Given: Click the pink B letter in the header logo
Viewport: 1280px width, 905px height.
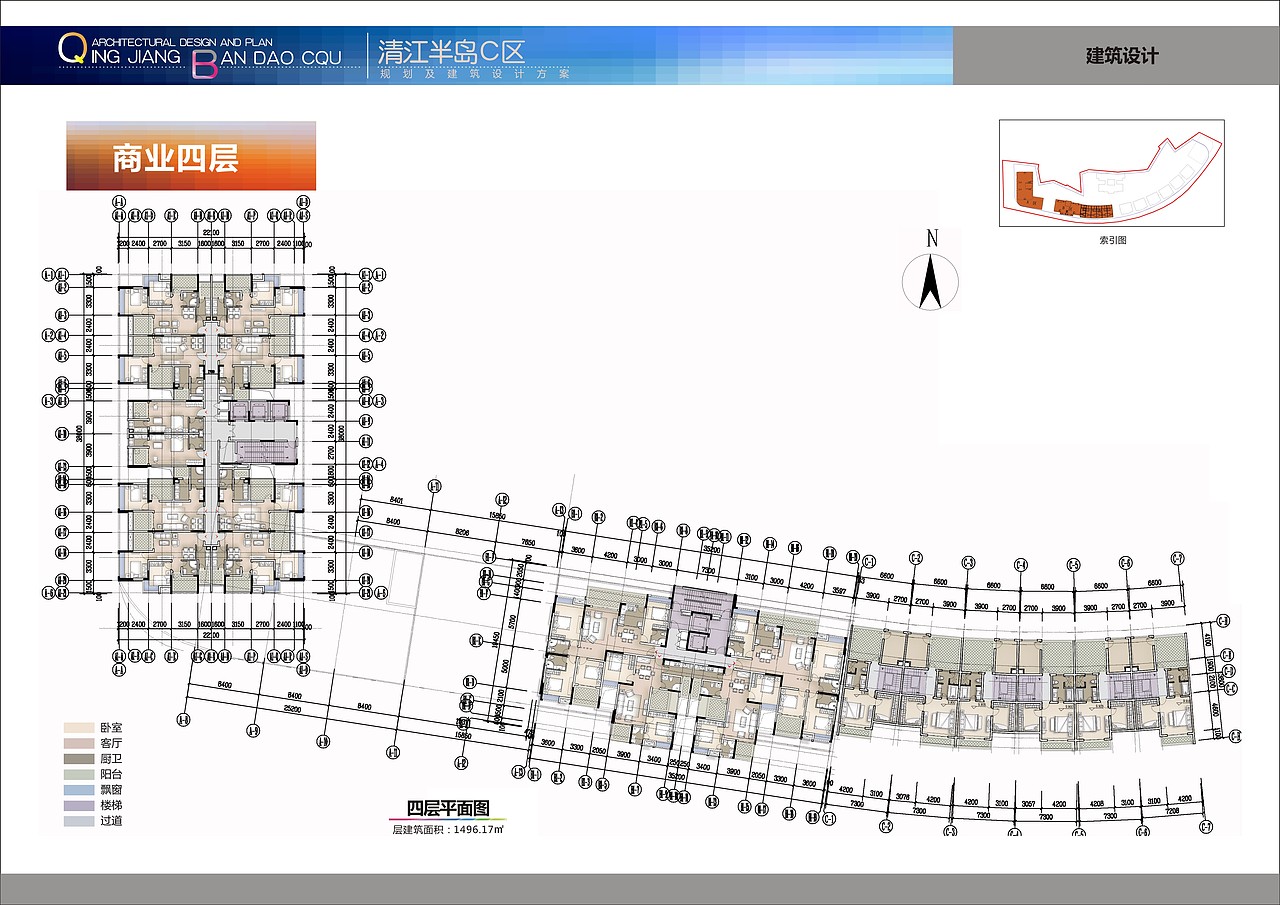Looking at the screenshot, I should [x=203, y=66].
